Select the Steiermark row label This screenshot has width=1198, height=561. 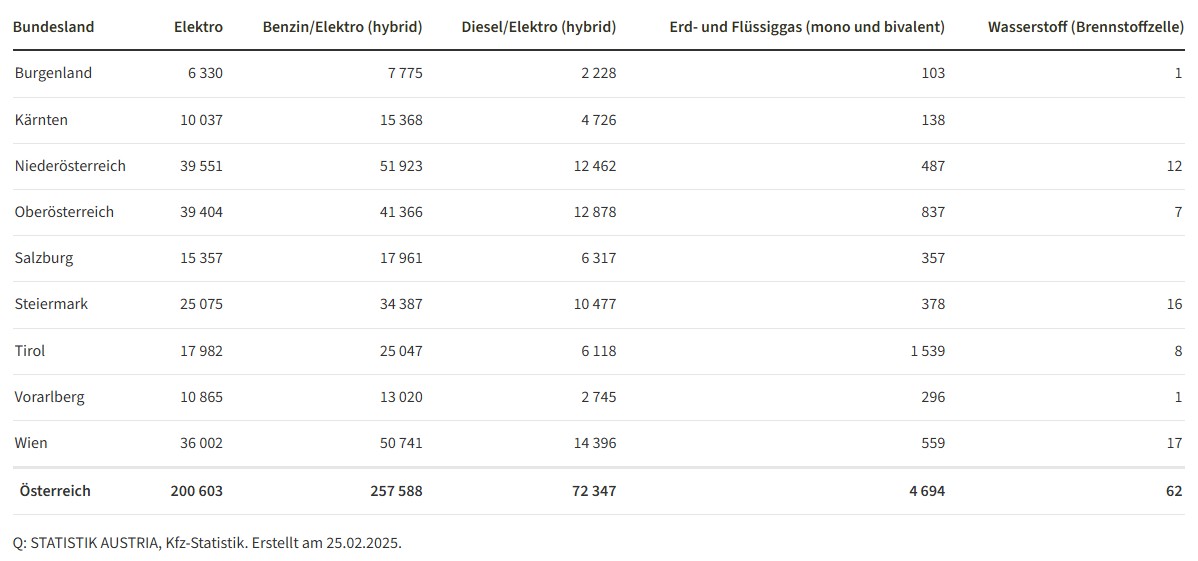point(51,304)
